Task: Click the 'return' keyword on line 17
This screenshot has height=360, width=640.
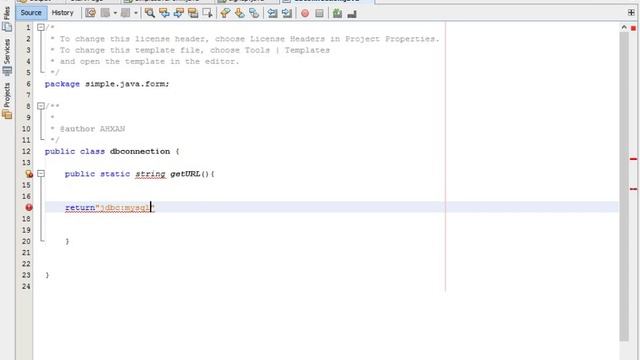Action: click(80, 208)
